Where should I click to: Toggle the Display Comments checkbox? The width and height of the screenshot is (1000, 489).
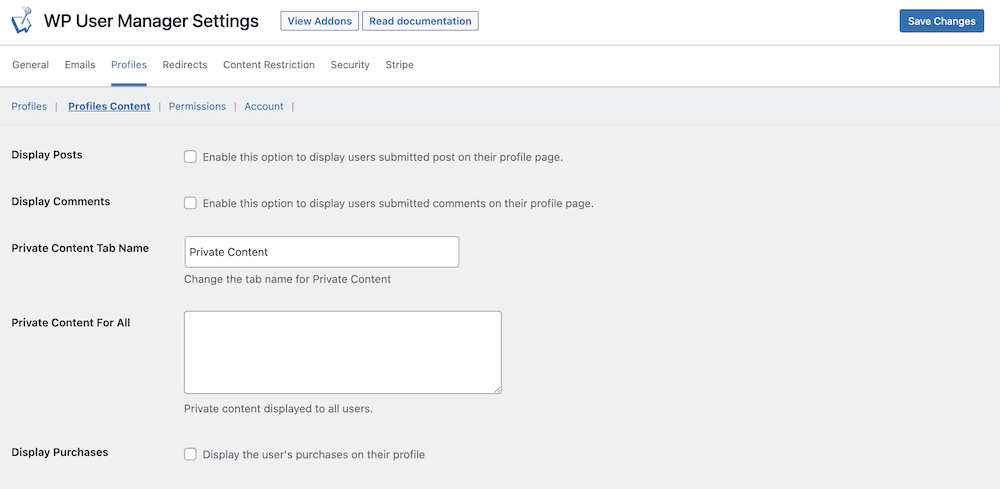(x=190, y=203)
